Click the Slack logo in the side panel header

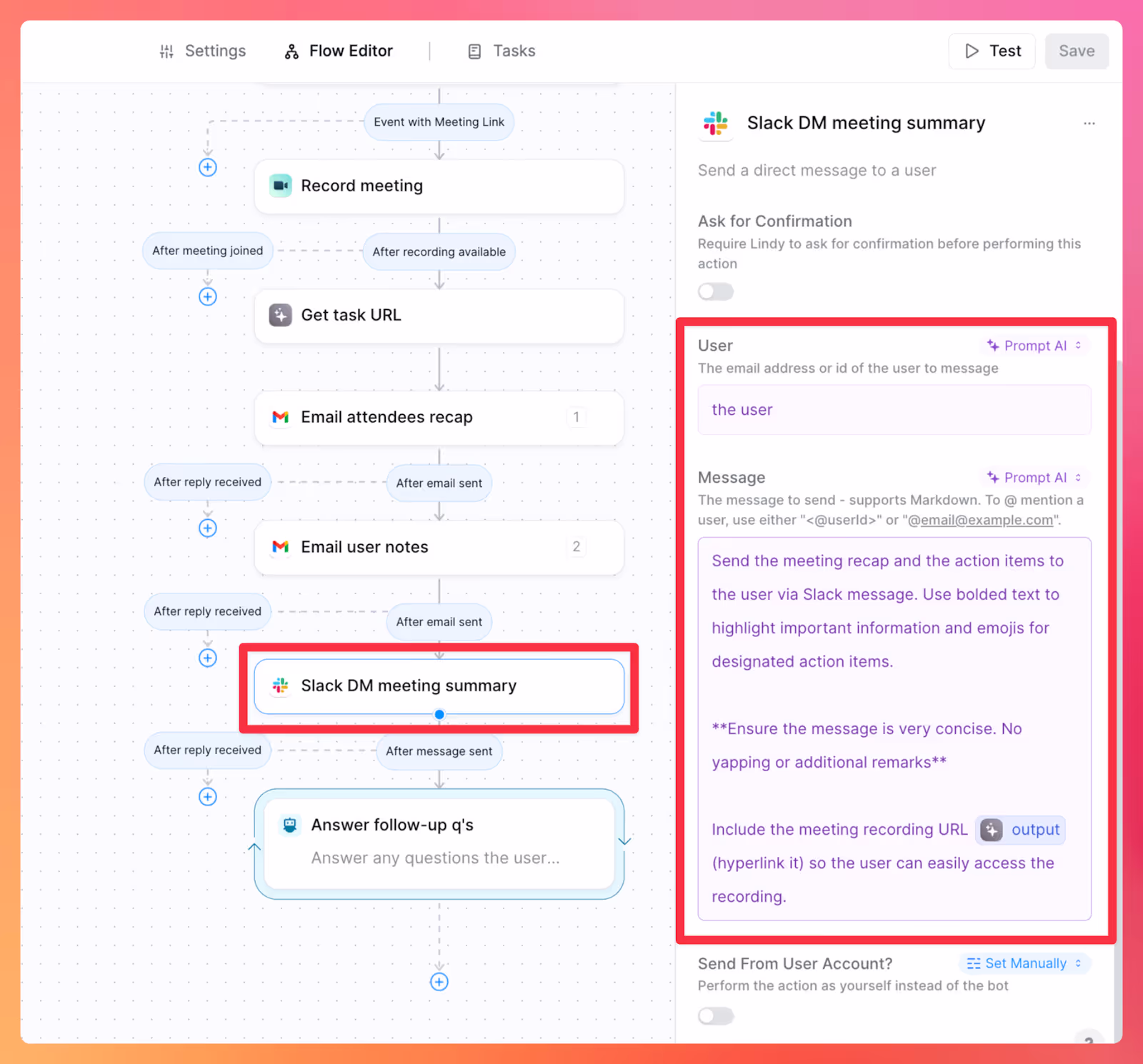click(716, 124)
